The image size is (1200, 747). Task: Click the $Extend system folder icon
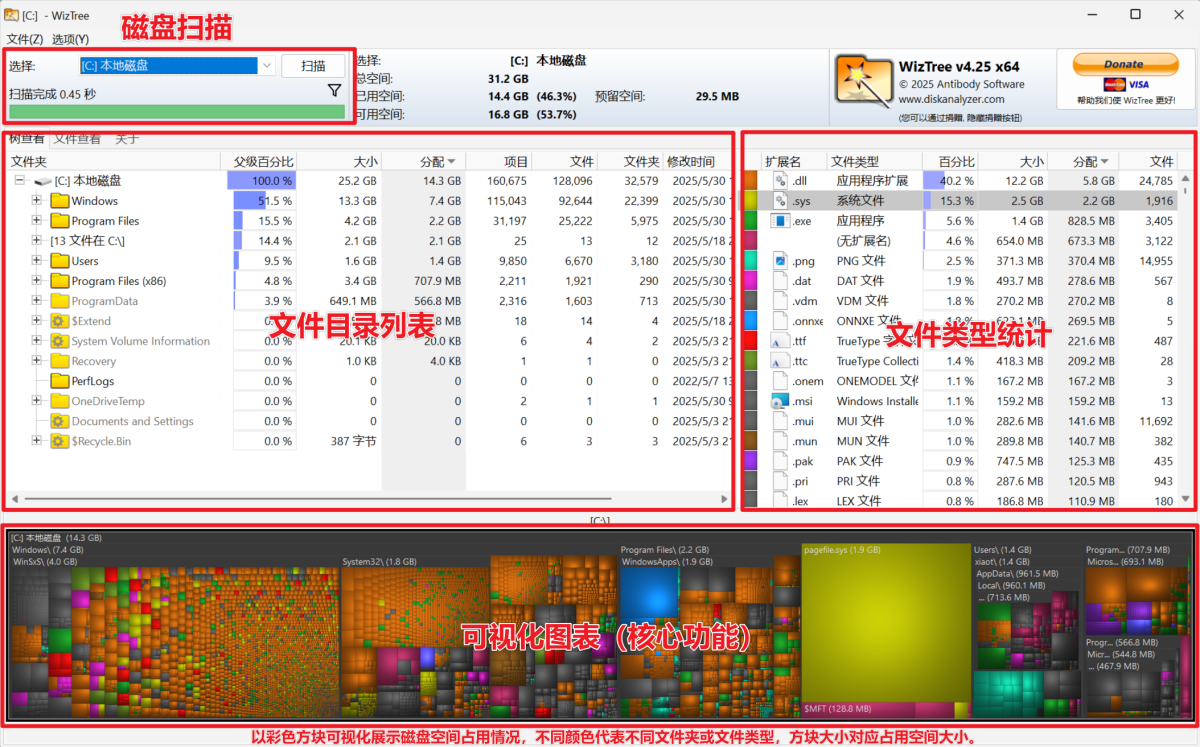tap(60, 321)
